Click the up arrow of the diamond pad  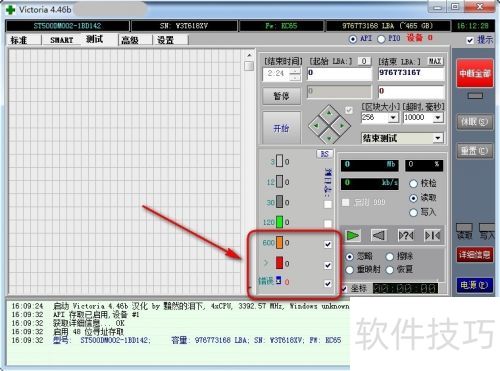pos(329,113)
